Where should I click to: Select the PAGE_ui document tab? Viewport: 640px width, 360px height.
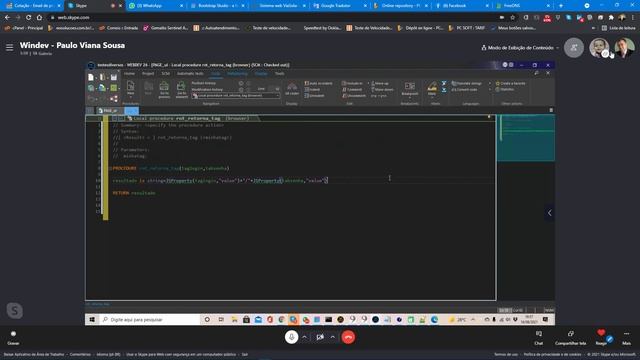click(109, 111)
